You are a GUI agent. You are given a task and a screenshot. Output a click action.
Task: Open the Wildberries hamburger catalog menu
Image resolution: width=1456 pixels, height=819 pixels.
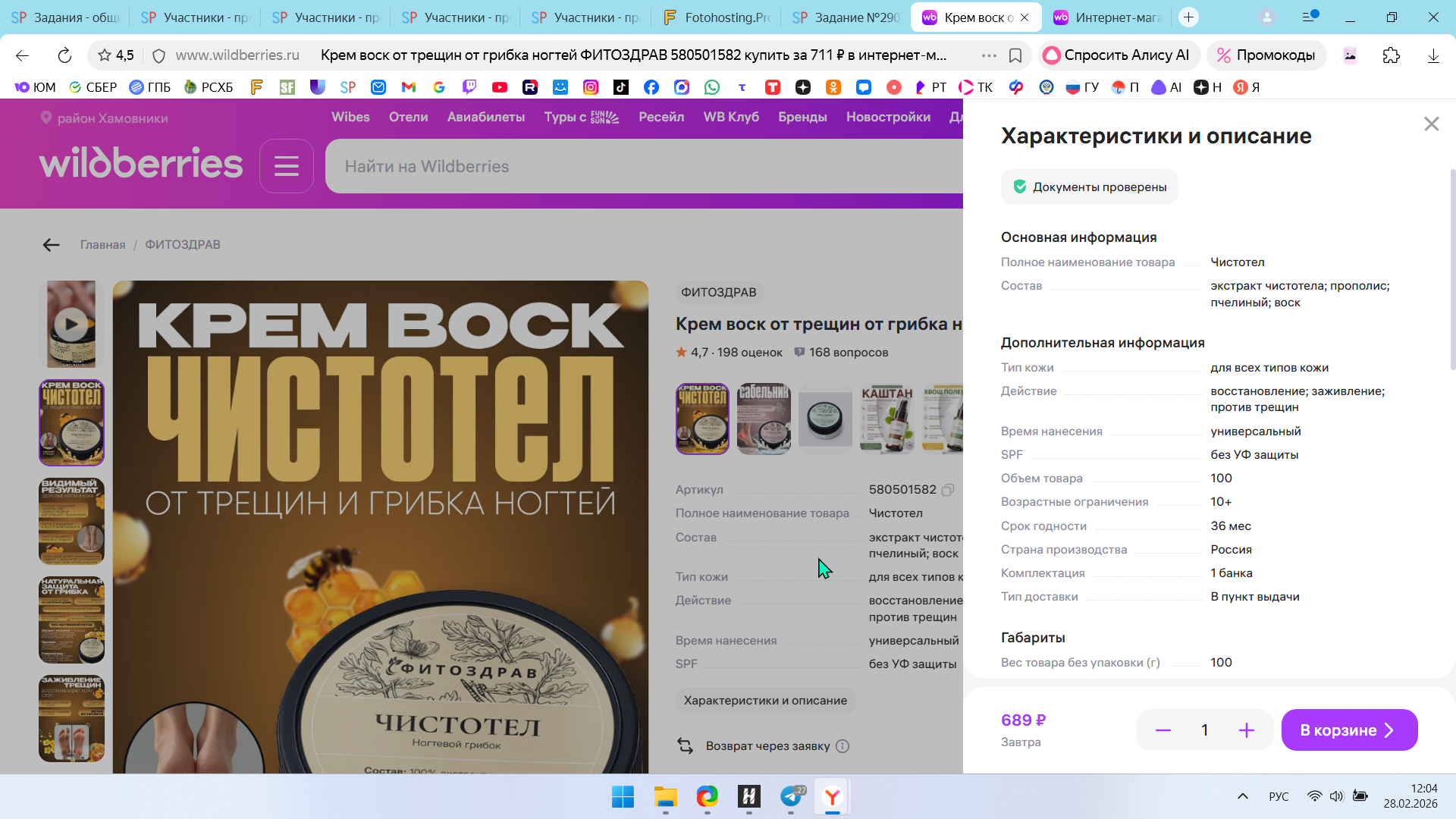pos(286,166)
